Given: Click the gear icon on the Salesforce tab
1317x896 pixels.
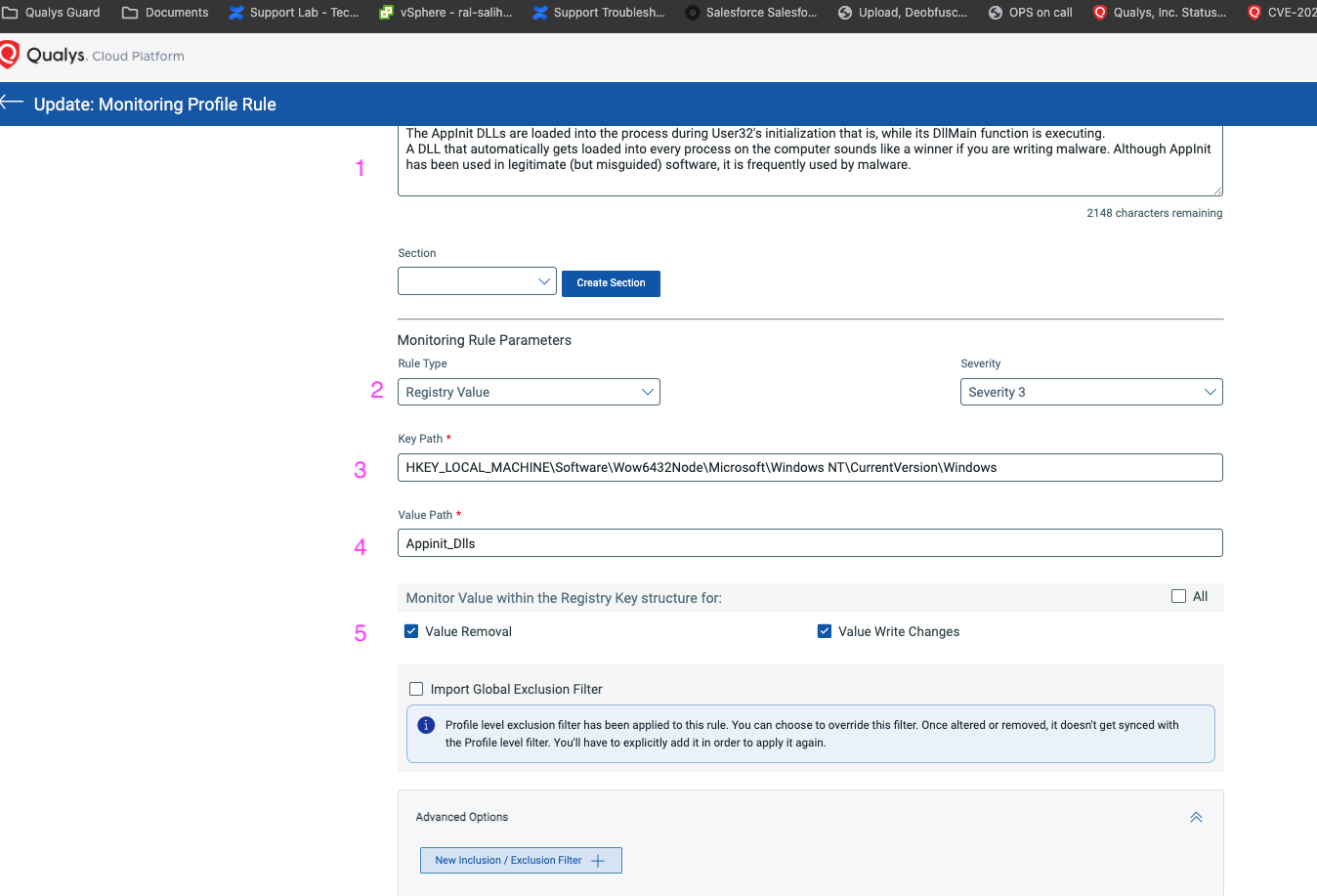Looking at the screenshot, I should [x=692, y=13].
